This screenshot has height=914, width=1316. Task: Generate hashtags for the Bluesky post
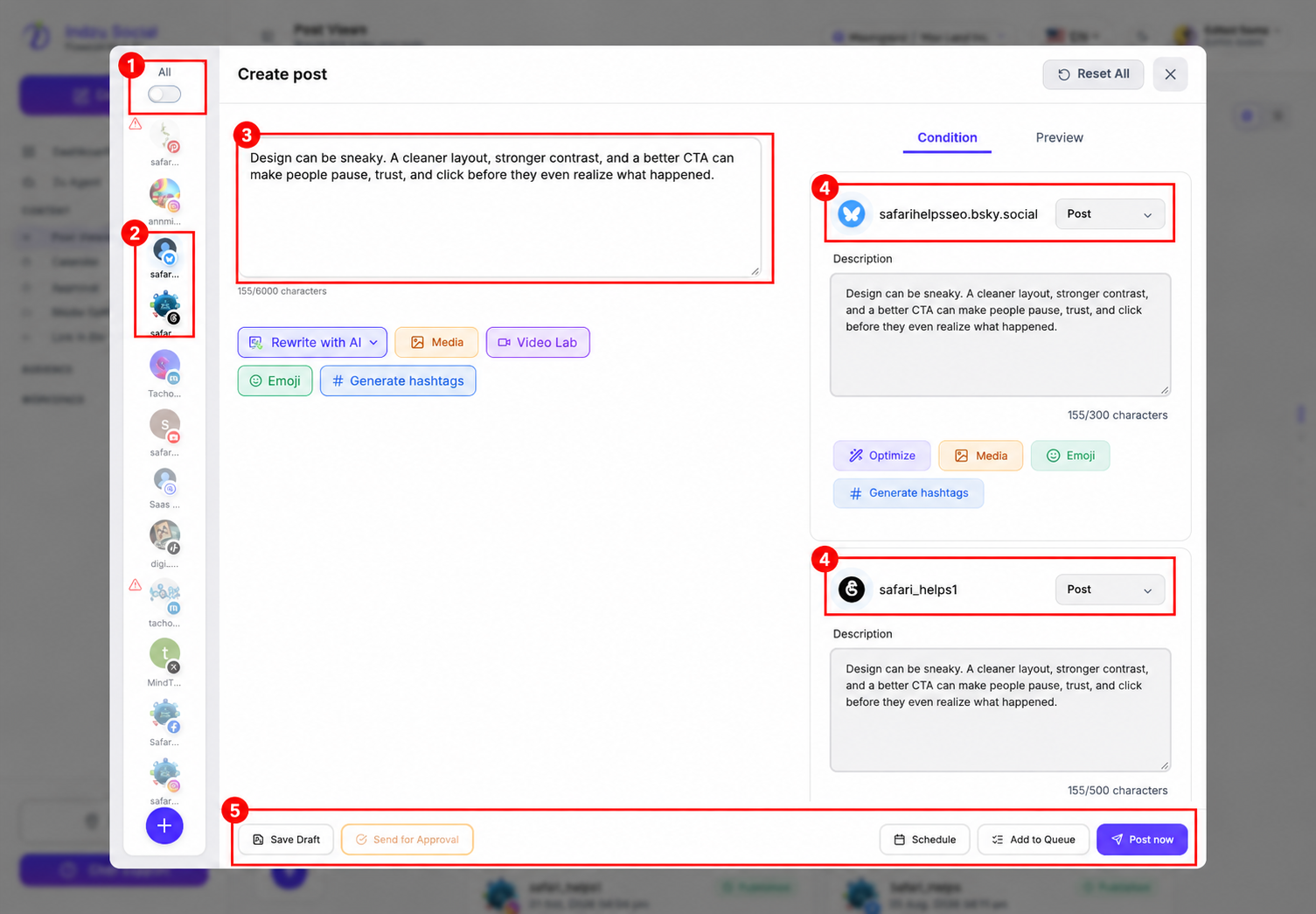pyautogui.click(x=909, y=493)
